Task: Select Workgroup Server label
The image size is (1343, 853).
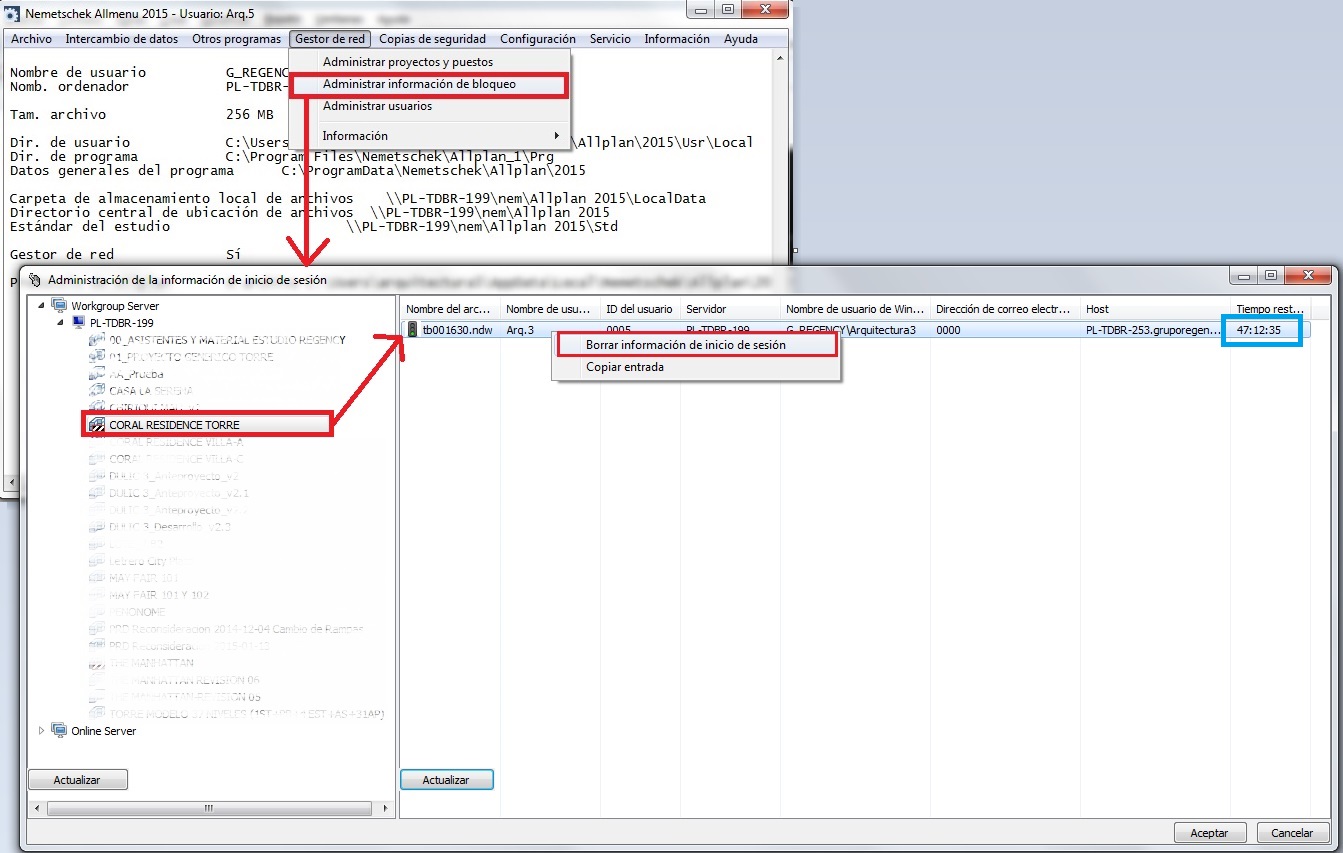Action: click(115, 305)
